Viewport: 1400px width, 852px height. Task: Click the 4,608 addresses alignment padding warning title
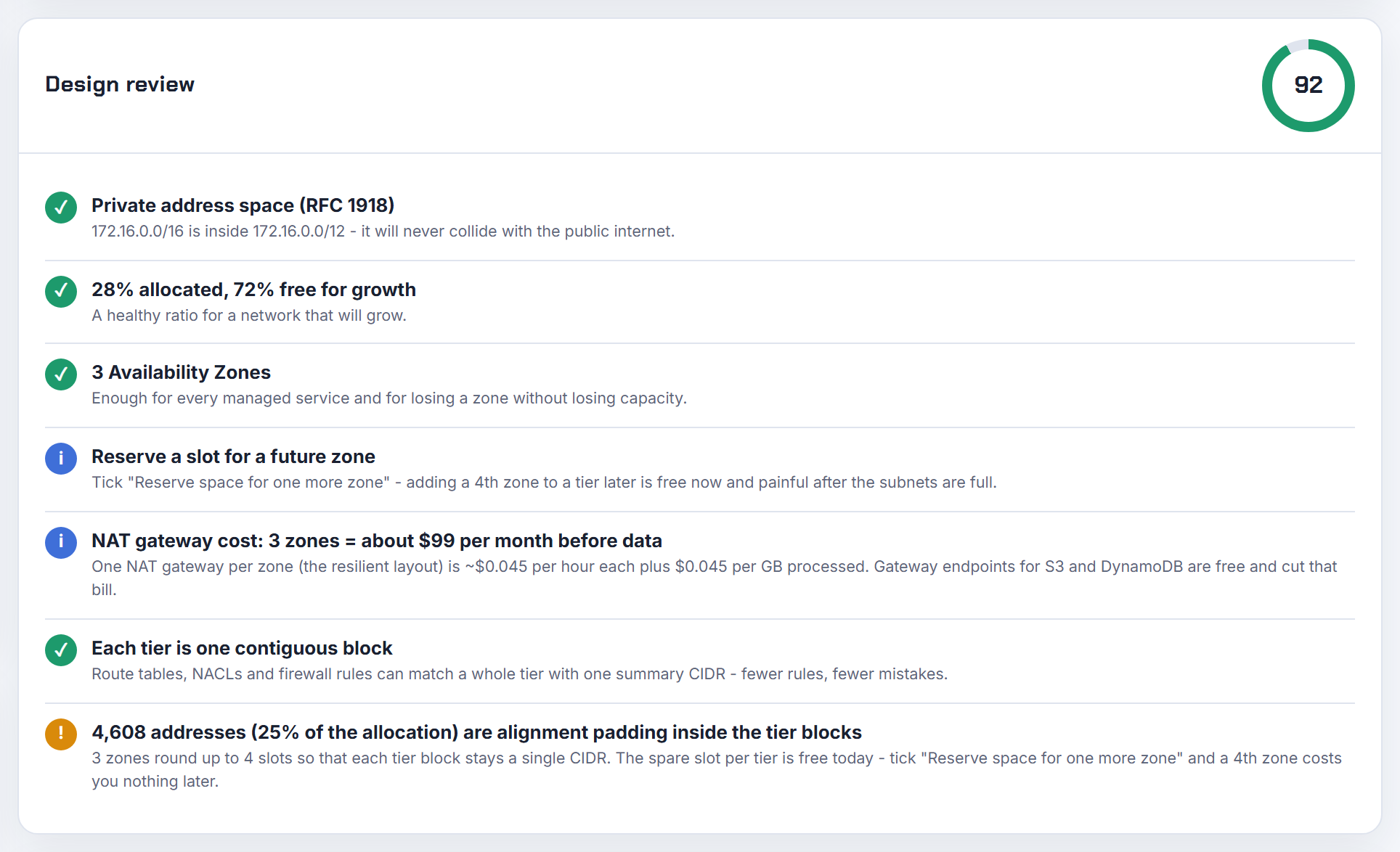tap(476, 732)
